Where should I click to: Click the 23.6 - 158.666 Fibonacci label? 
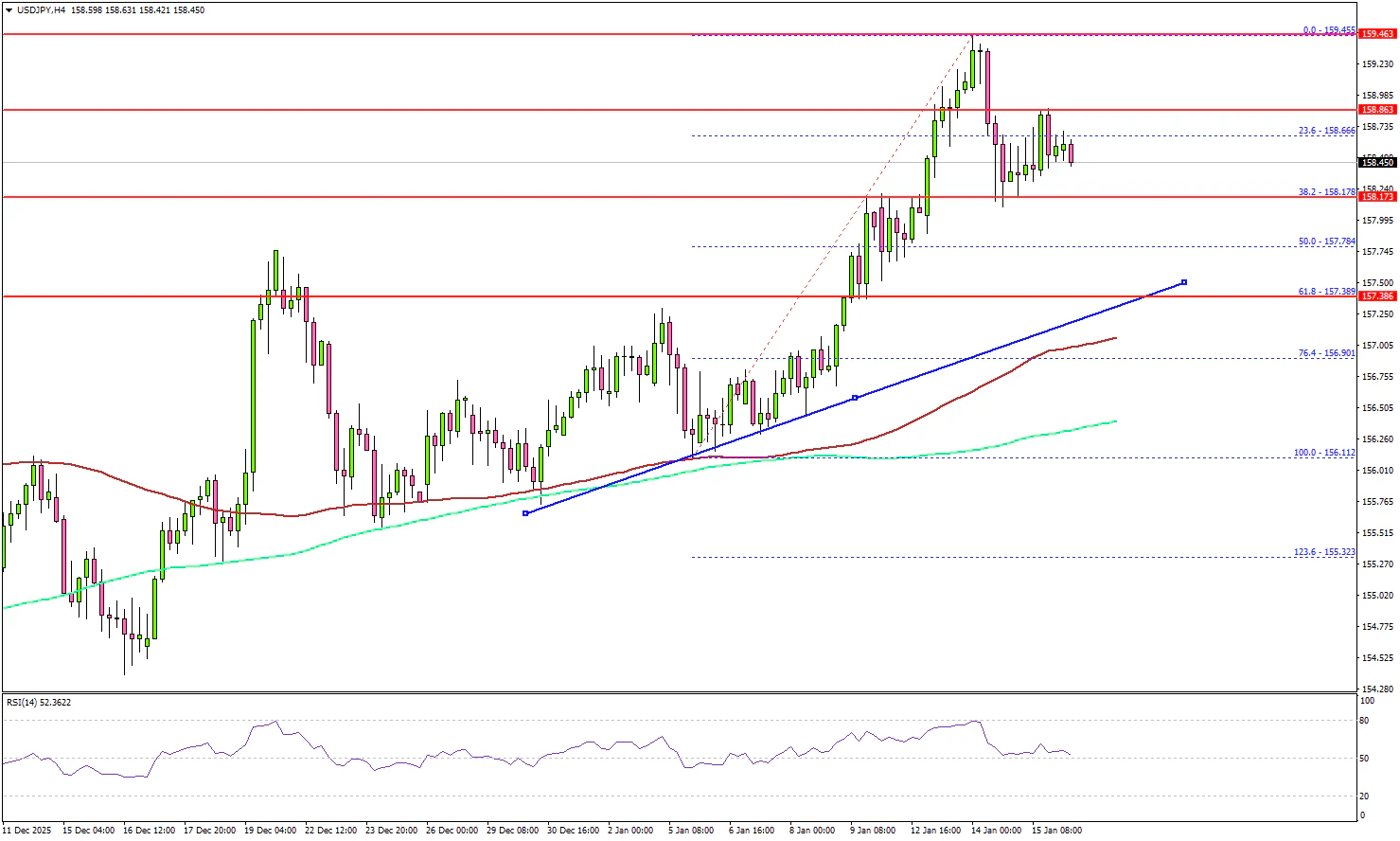[1325, 131]
